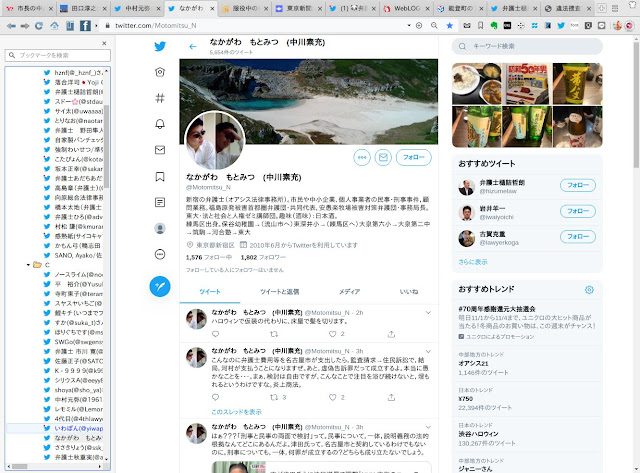This screenshot has width=640, height=473.
Task: Click browser back arrow
Action: [x=11, y=26]
